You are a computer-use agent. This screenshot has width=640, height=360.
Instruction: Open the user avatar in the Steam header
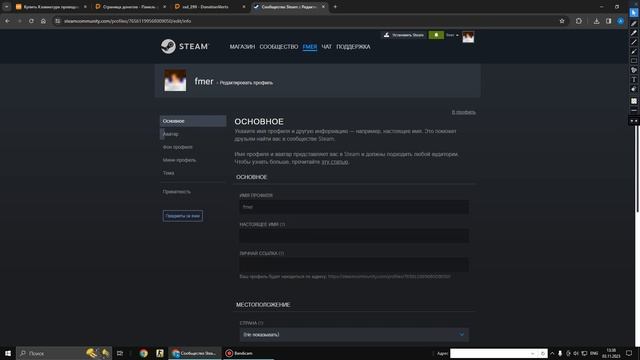(468, 37)
